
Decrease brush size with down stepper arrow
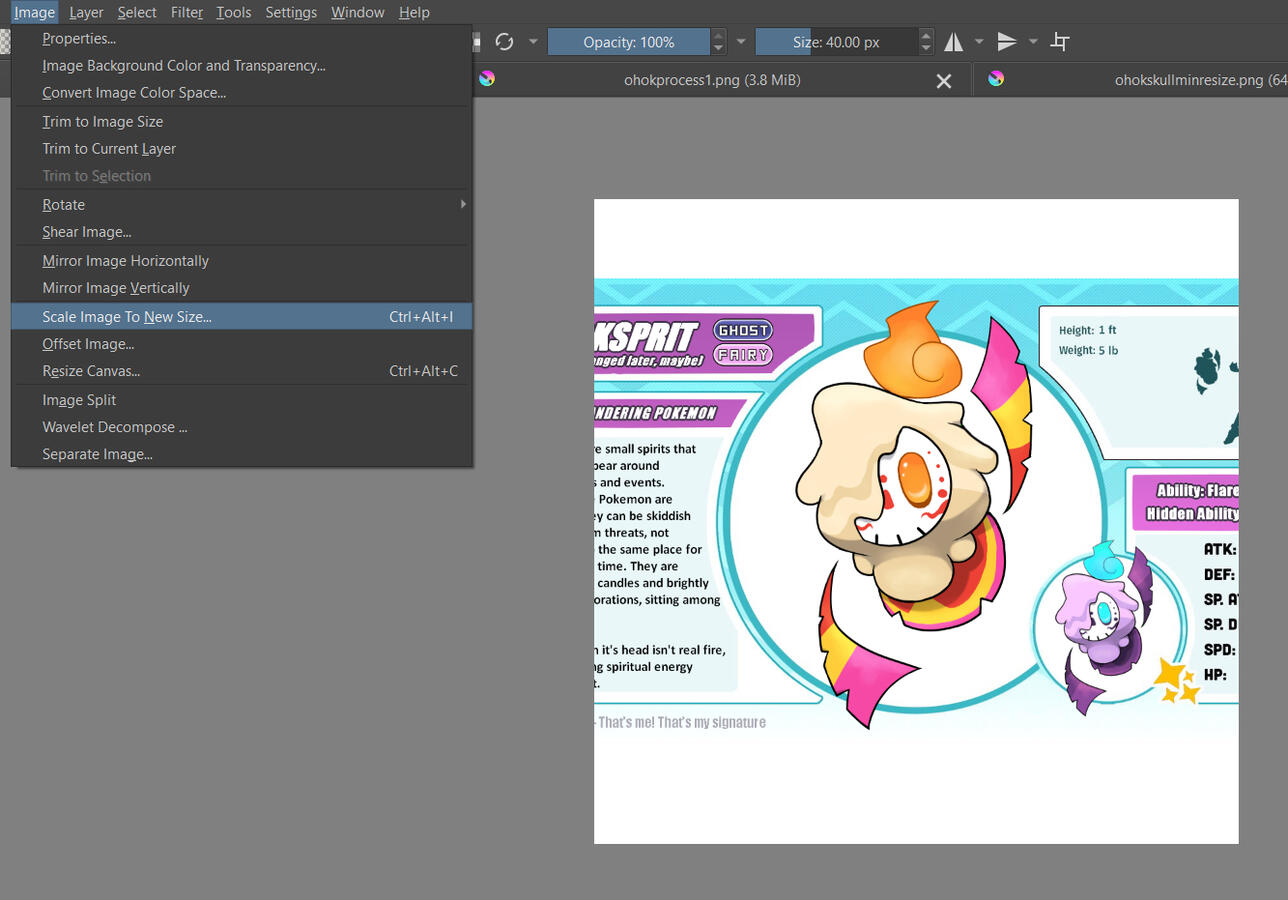[926, 49]
